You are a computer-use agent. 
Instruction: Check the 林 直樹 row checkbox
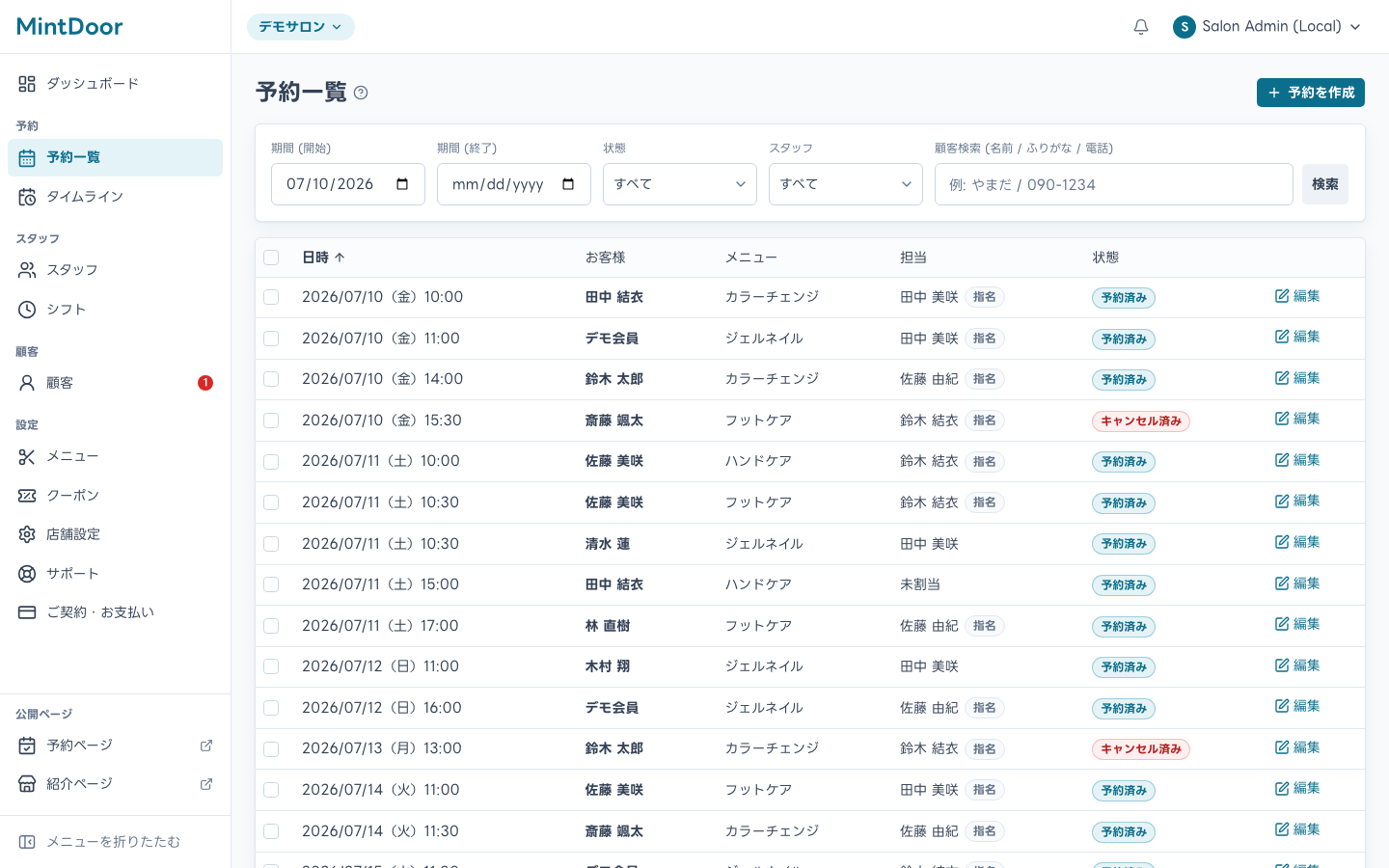[x=271, y=626]
